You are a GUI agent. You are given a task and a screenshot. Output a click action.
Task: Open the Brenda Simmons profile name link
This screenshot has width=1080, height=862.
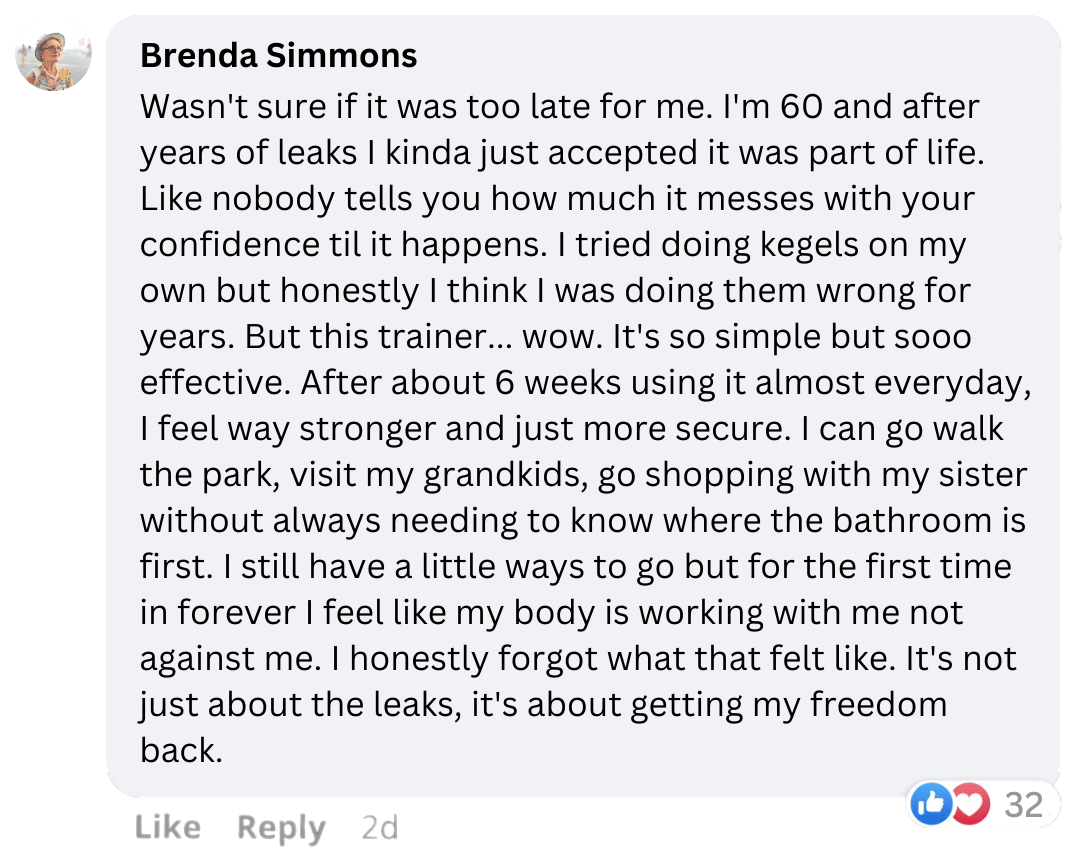click(x=279, y=55)
